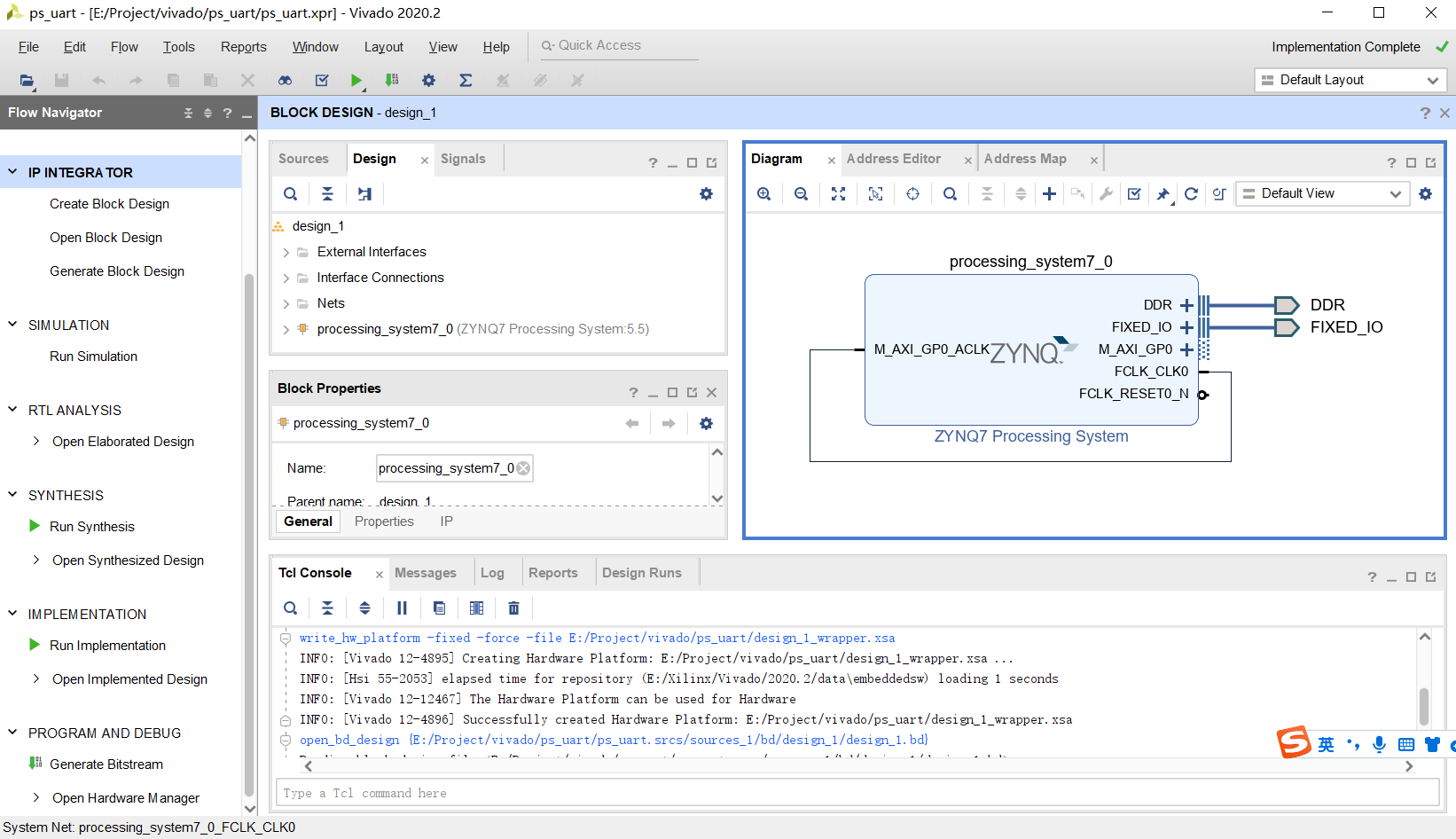Add IP with plus icon in Diagram
This screenshot has height=839, width=1456.
(1049, 193)
